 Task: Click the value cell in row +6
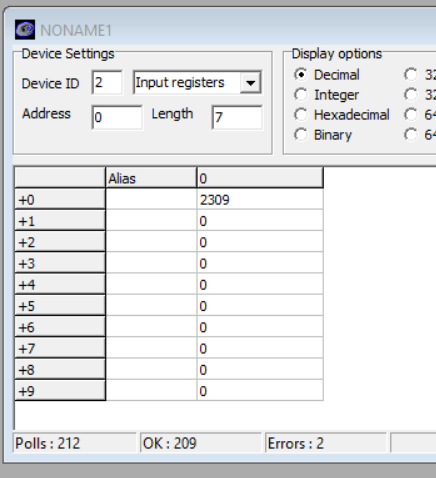point(260,327)
